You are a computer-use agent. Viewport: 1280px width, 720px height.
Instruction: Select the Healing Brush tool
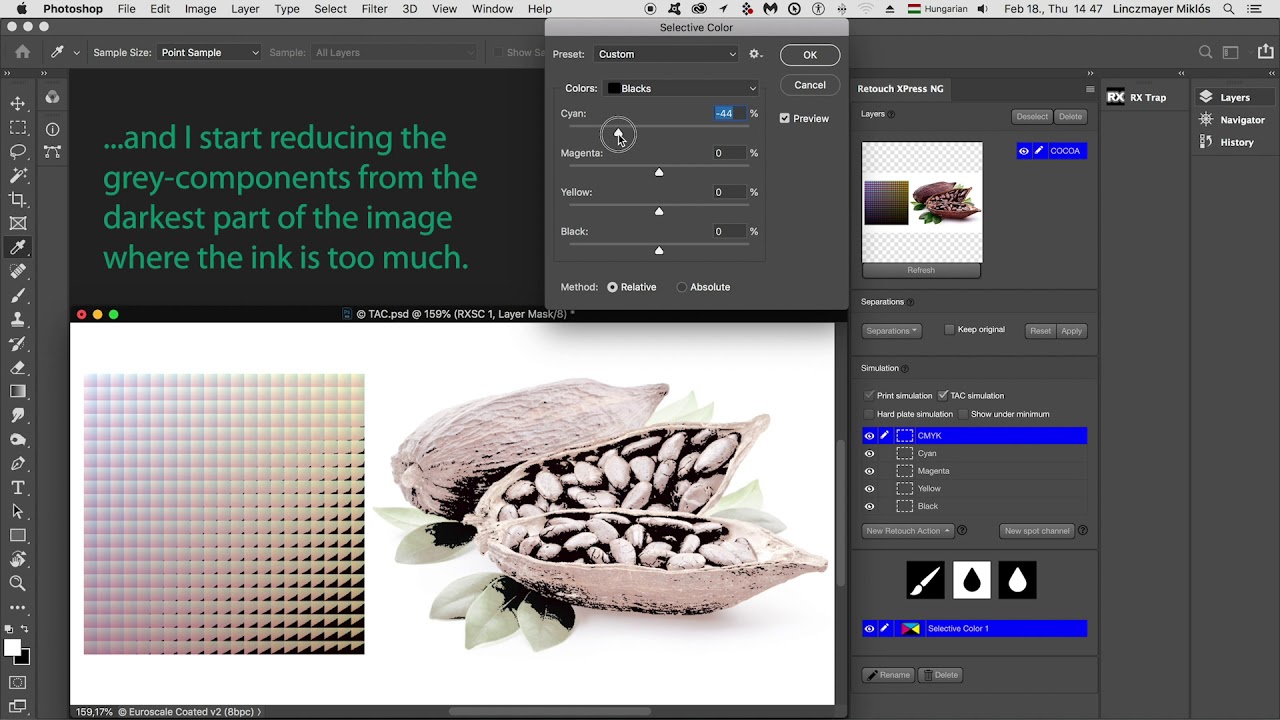(x=18, y=271)
